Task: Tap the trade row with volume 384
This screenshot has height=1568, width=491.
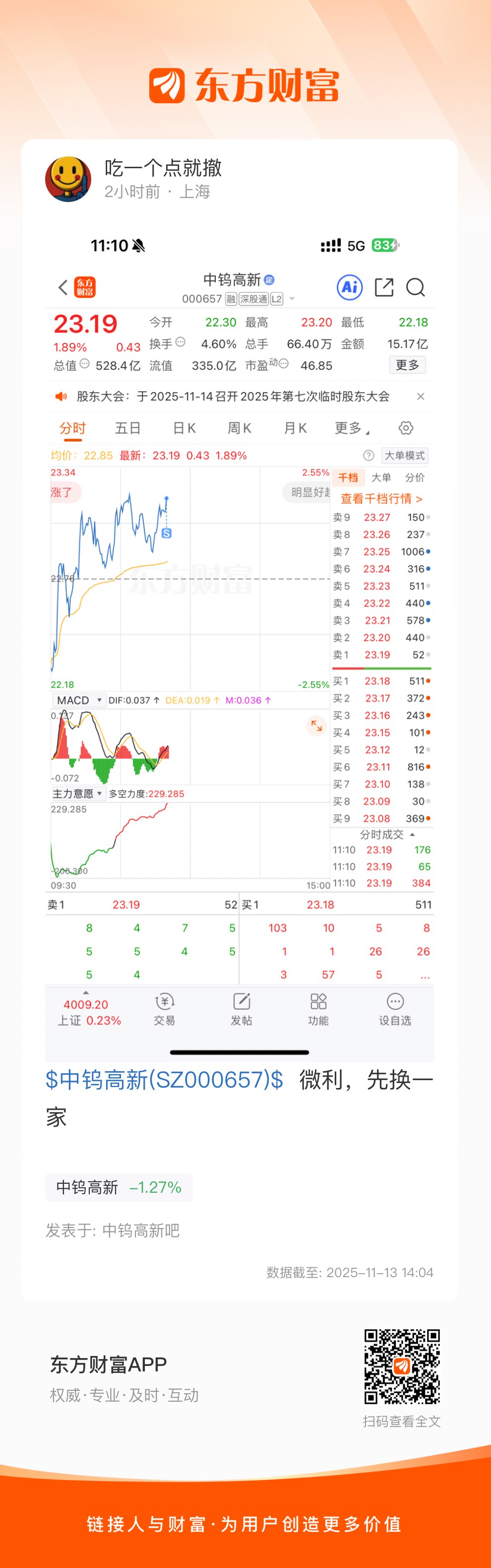Action: 382,883
